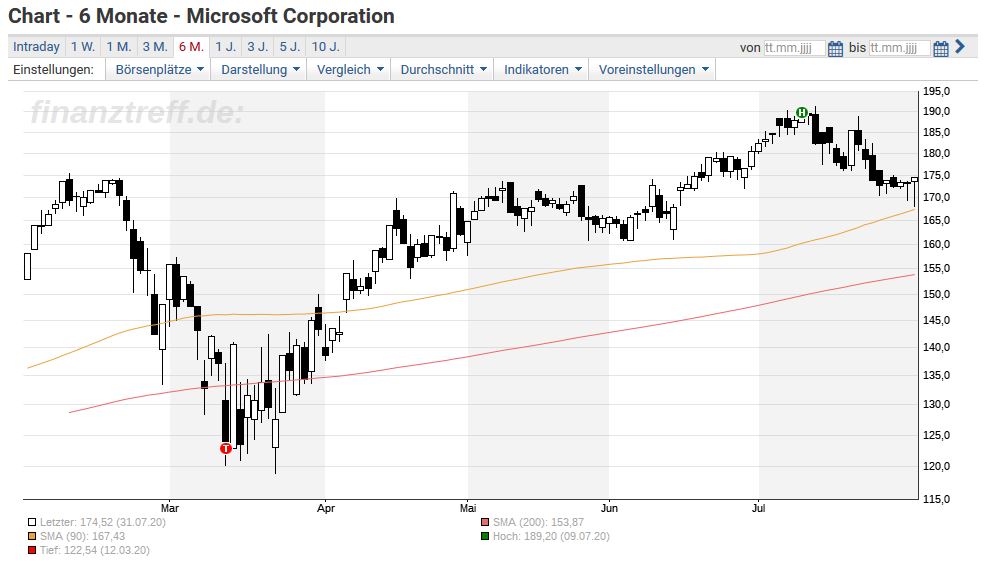
Task: Click the green H high marker
Action: pos(802,113)
